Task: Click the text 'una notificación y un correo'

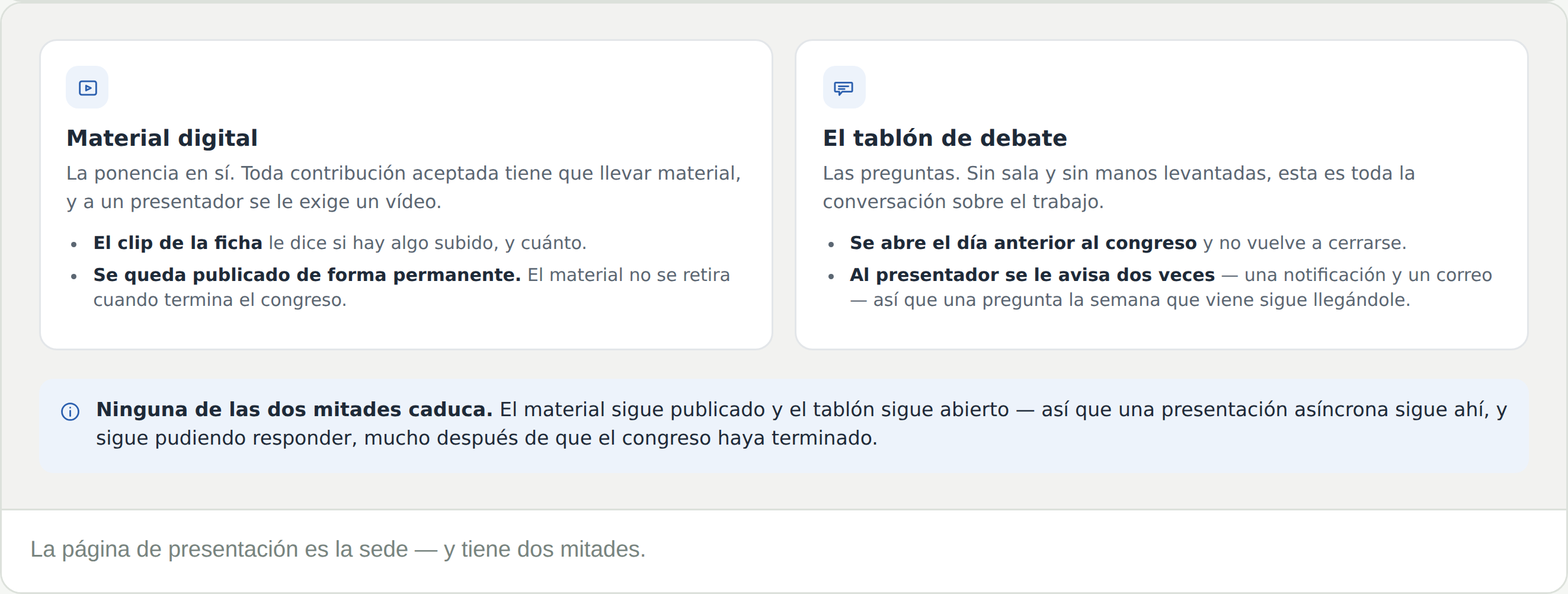Action: [1368, 274]
